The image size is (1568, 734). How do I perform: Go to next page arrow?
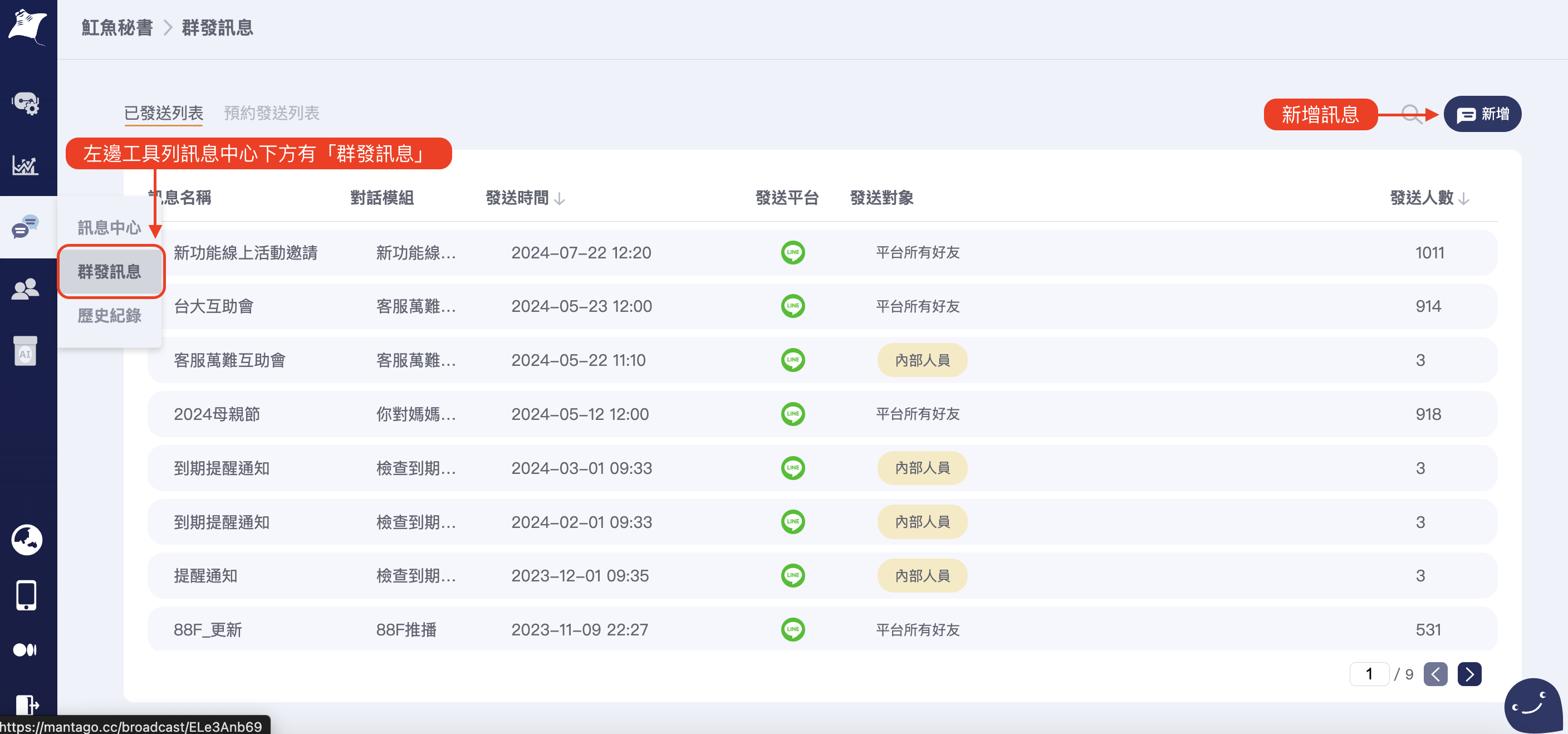point(1469,674)
